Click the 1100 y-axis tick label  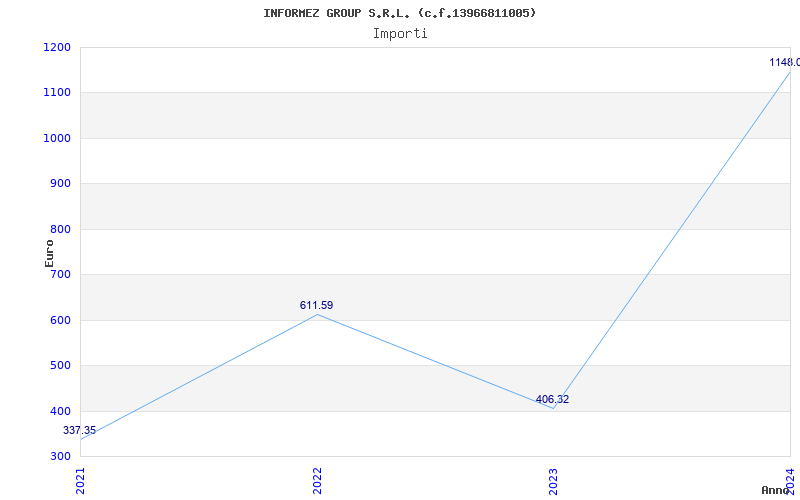57,93
